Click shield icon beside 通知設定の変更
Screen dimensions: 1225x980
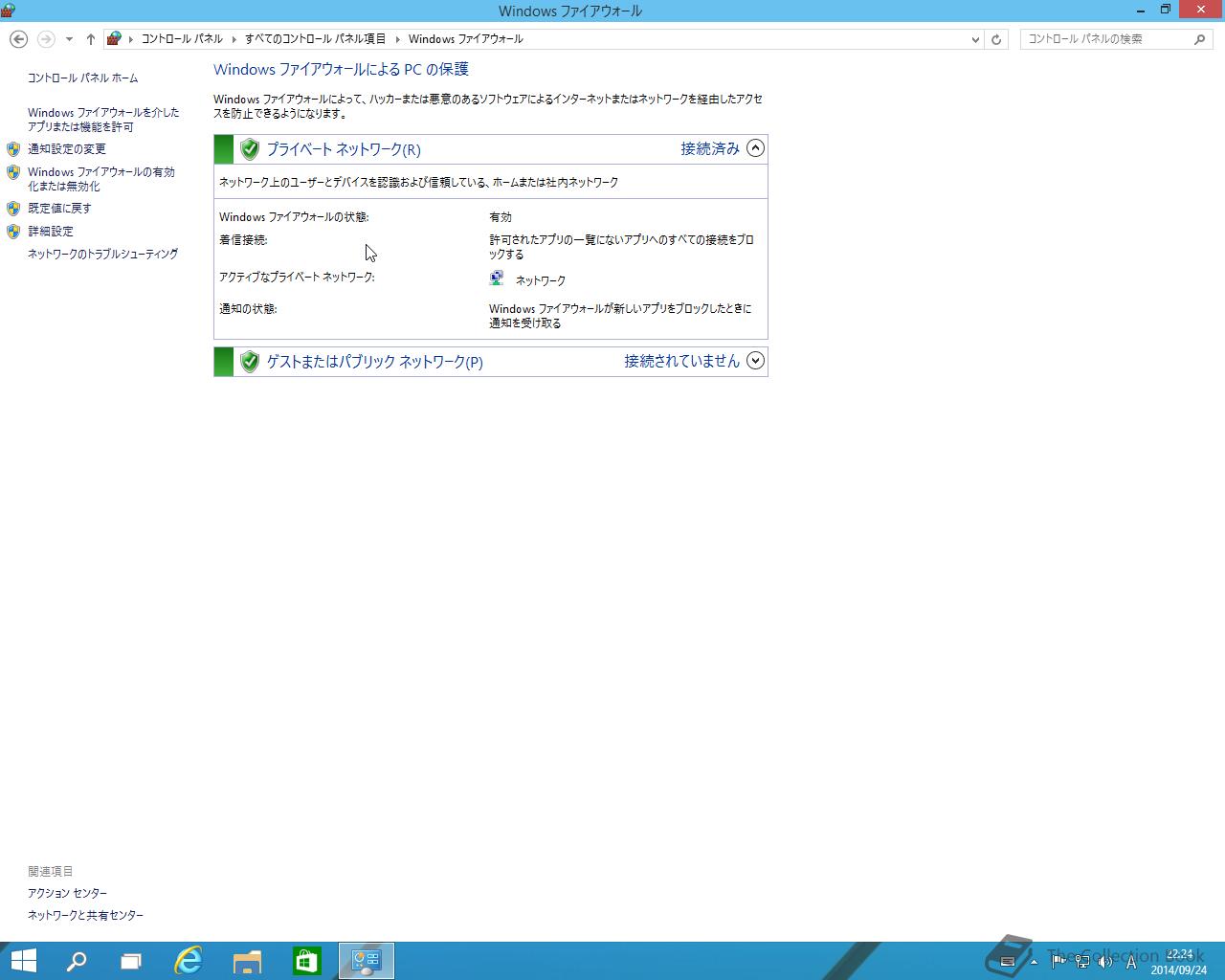pos(13,149)
